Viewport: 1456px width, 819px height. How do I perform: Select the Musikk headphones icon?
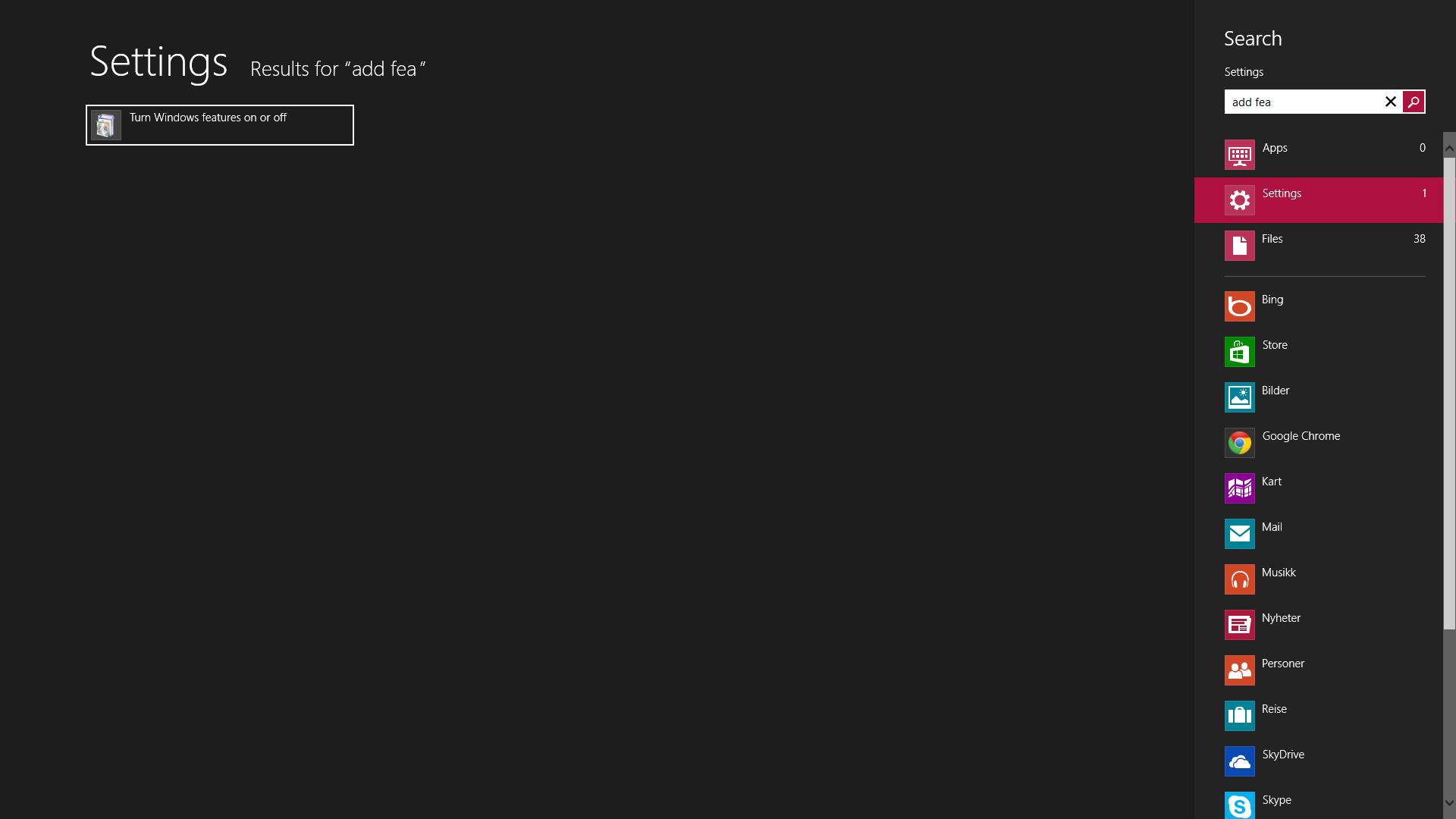coord(1239,579)
